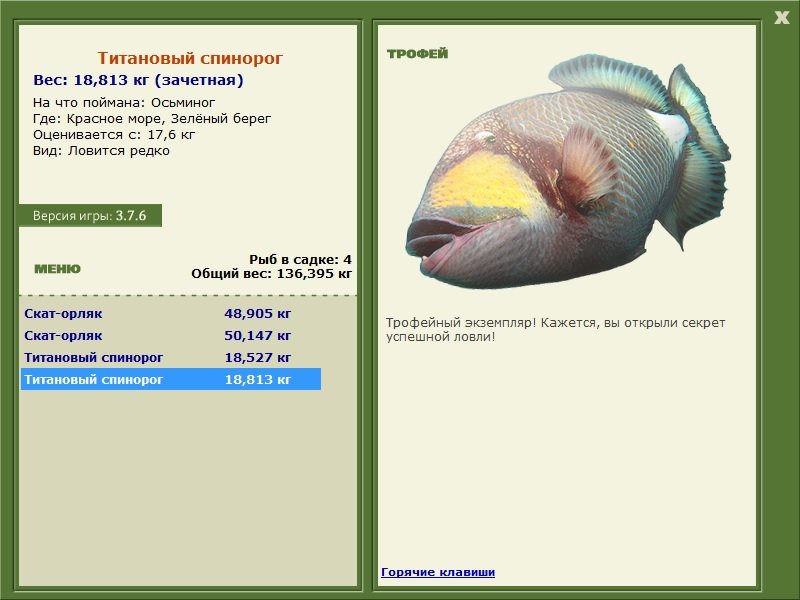Screen dimensions: 800x600
Task: Click the orange Титановый спинорог heading
Action: pyautogui.click(x=190, y=58)
